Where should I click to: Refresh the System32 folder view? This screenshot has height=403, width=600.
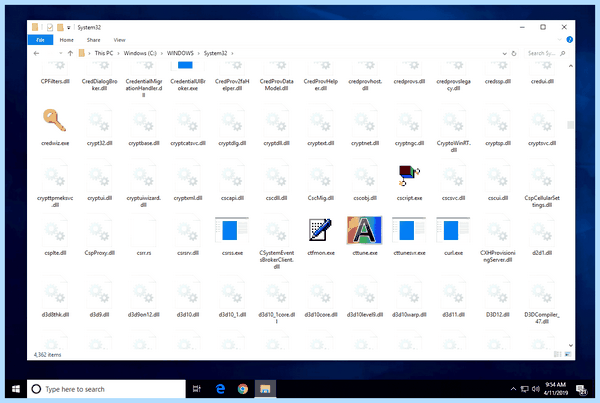tap(514, 54)
